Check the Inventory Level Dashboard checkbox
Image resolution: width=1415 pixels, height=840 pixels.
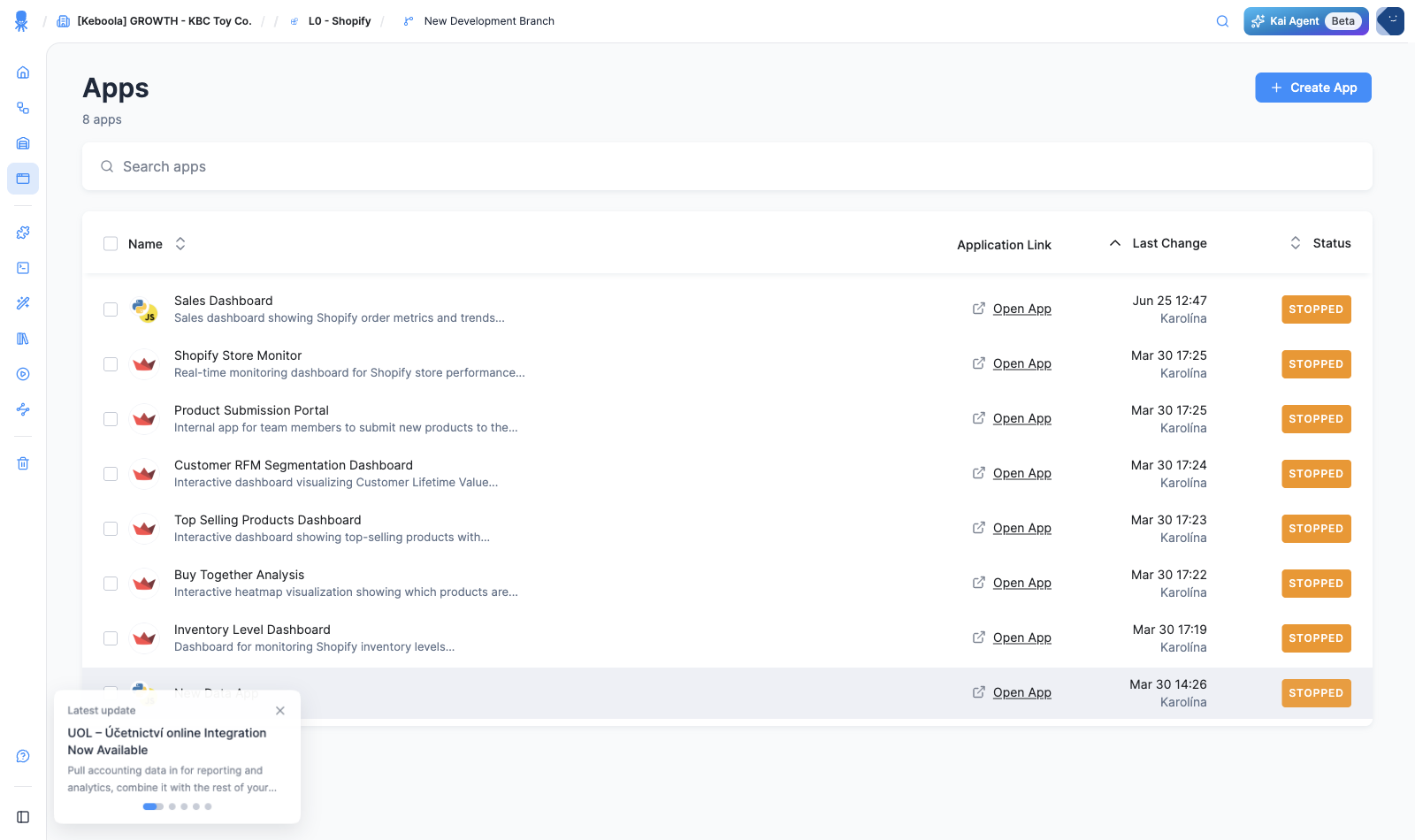(111, 638)
